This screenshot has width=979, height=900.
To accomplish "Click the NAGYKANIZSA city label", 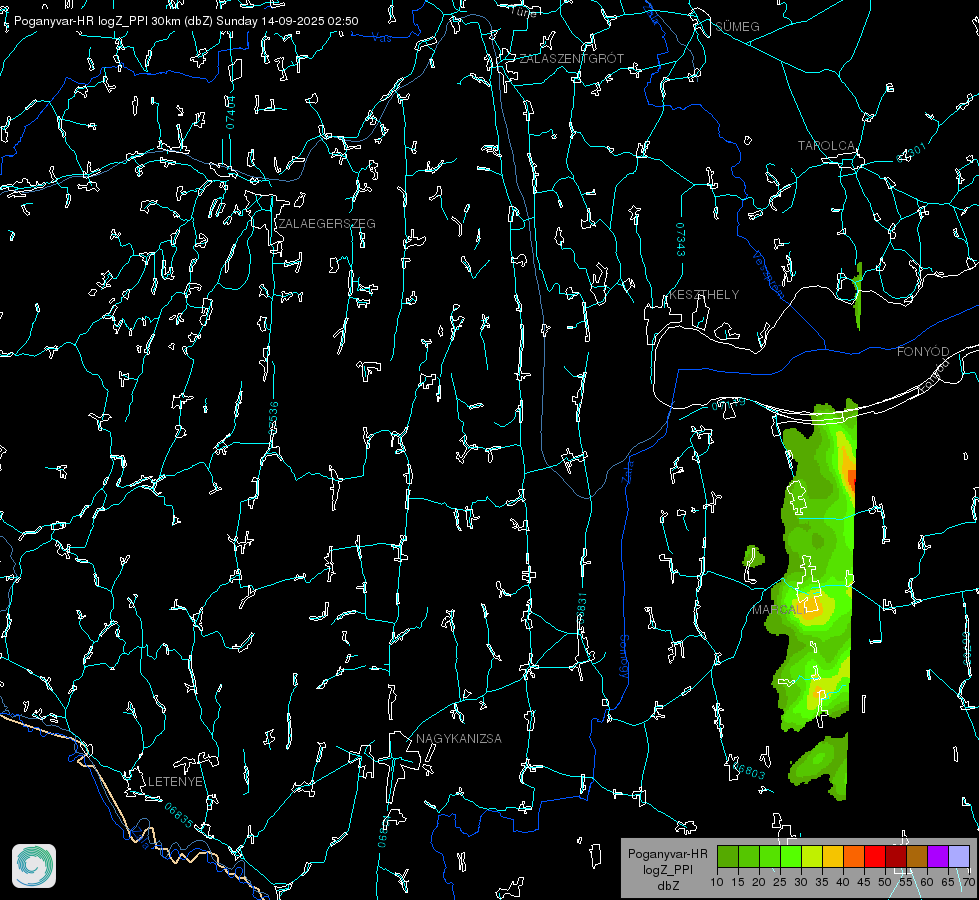I will [459, 738].
